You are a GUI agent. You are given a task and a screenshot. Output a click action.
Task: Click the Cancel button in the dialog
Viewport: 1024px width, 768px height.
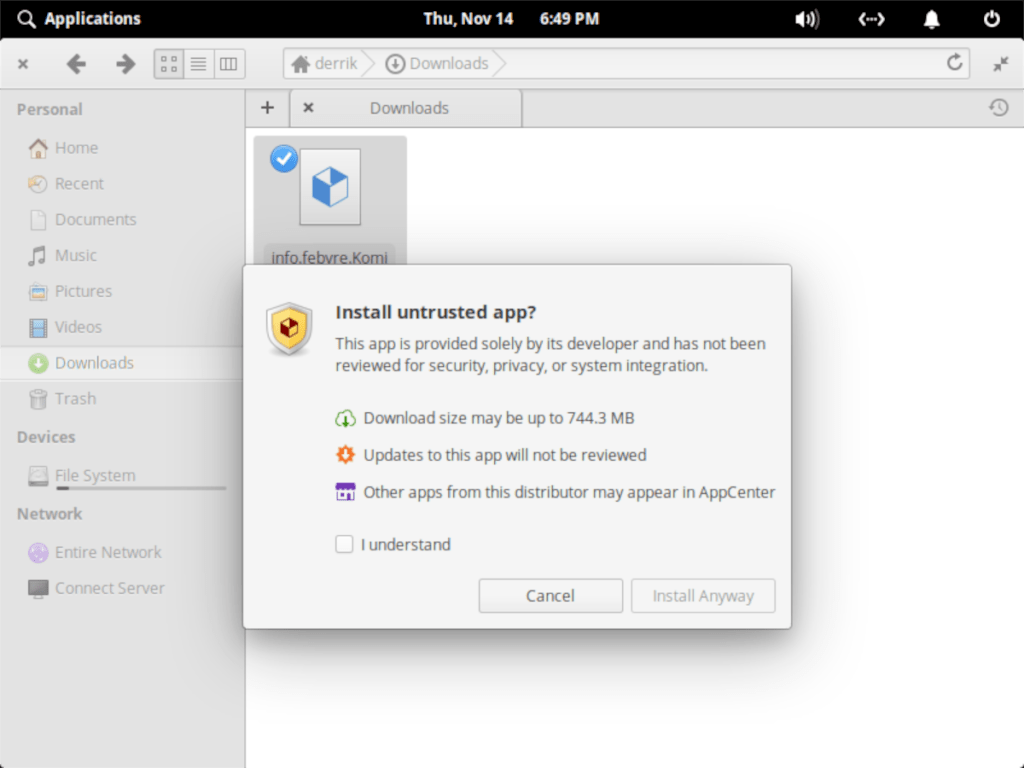[550, 595]
